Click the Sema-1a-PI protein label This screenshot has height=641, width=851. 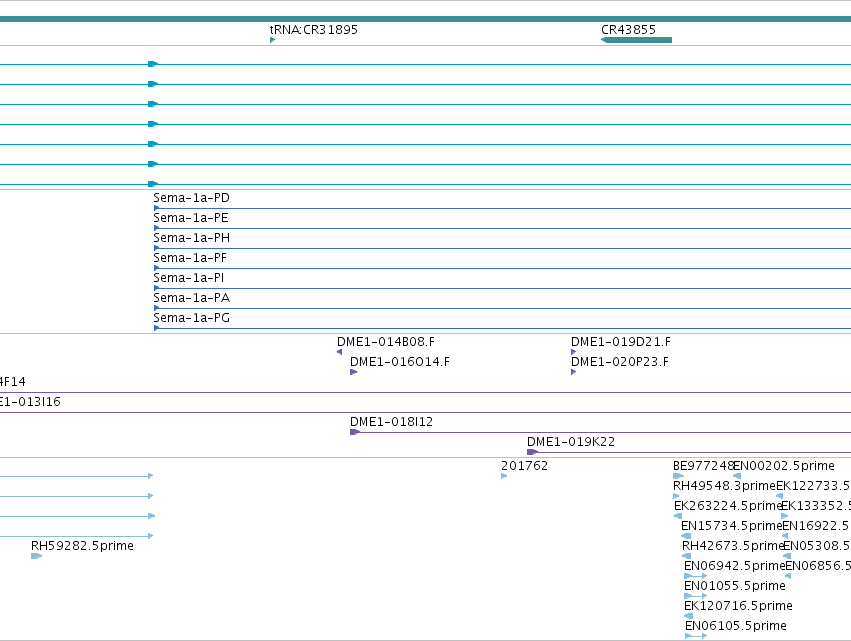click(189, 278)
